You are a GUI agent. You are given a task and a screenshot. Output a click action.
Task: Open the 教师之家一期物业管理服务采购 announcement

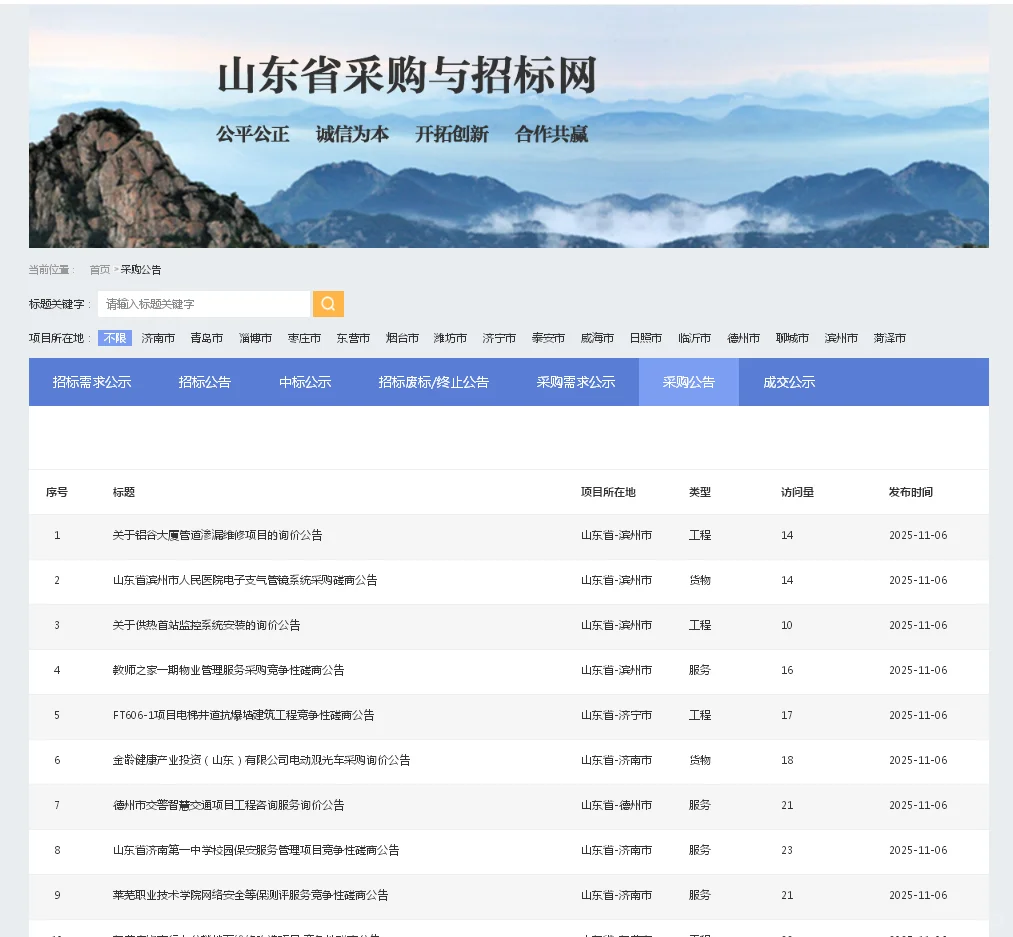point(229,670)
